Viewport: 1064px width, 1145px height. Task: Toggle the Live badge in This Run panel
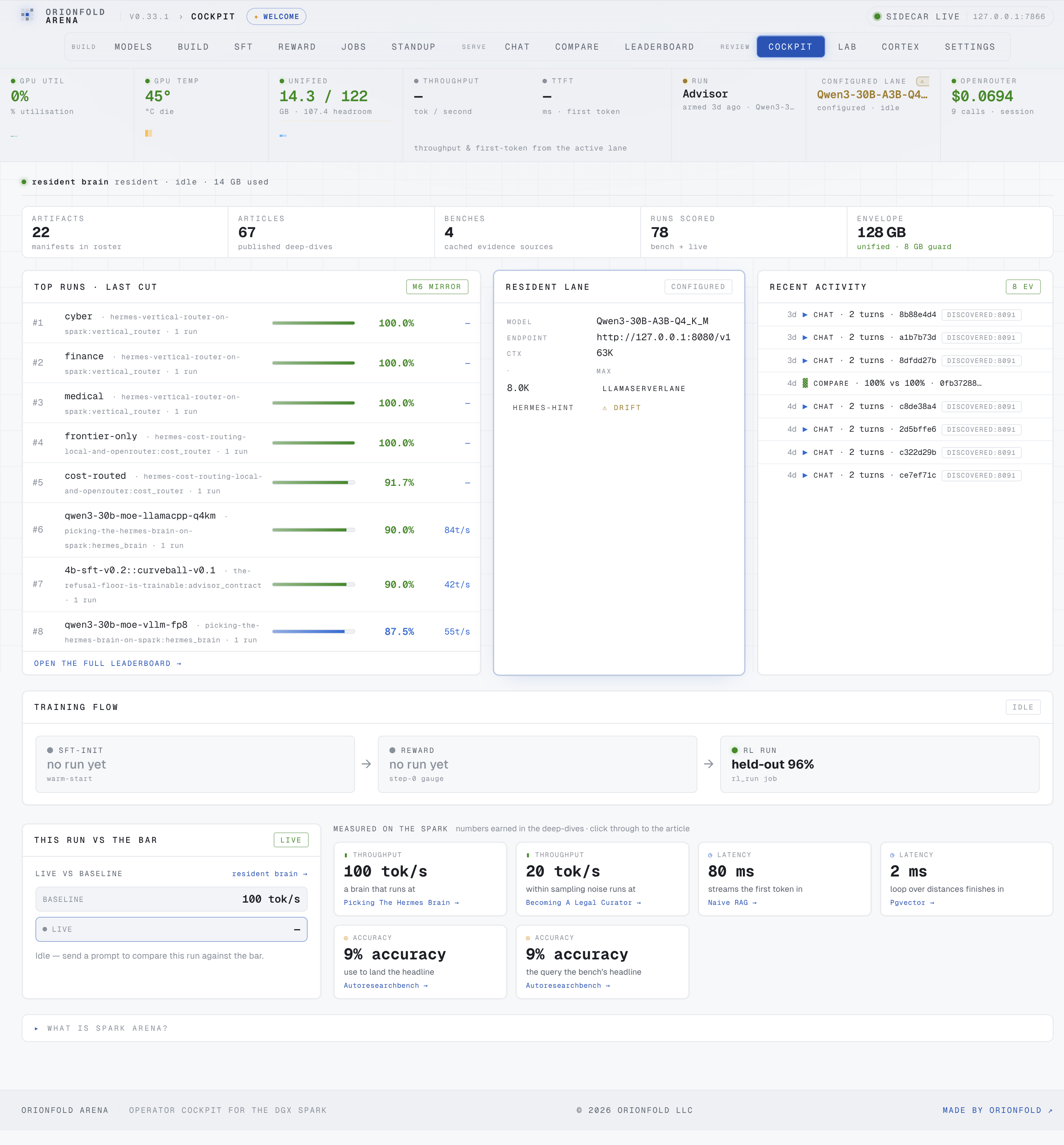pos(291,840)
